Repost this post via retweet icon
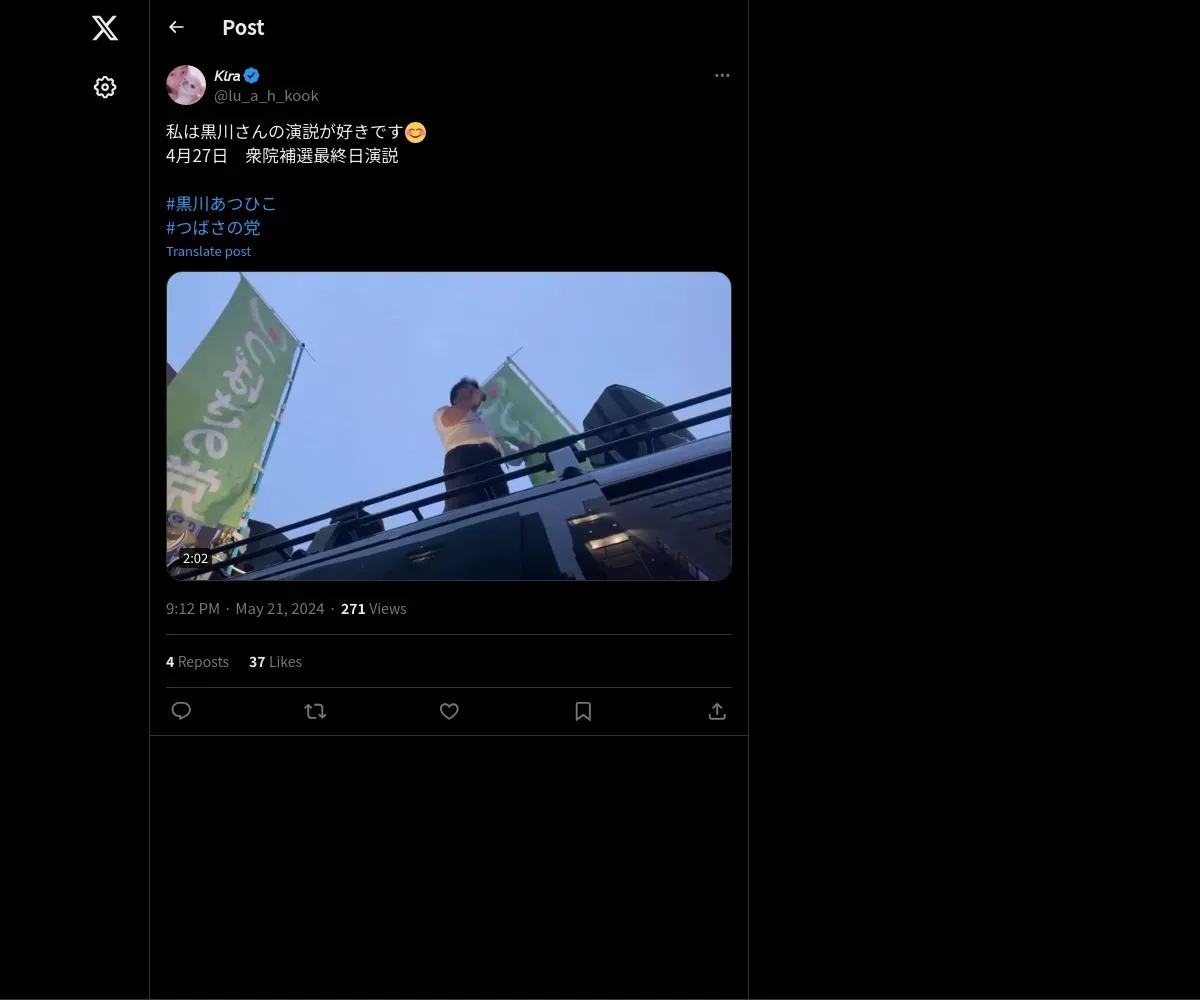1200x1000 pixels. click(315, 711)
